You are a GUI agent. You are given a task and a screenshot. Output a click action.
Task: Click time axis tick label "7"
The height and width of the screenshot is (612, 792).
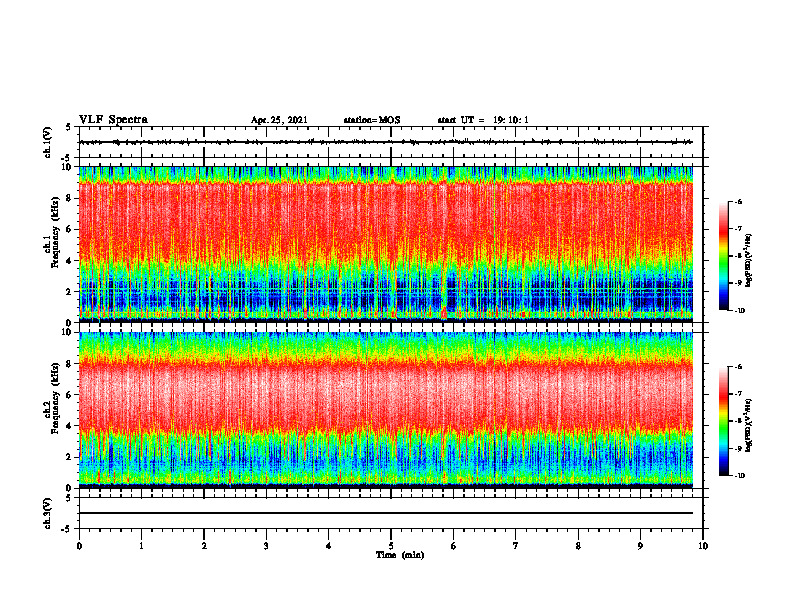[x=516, y=546]
